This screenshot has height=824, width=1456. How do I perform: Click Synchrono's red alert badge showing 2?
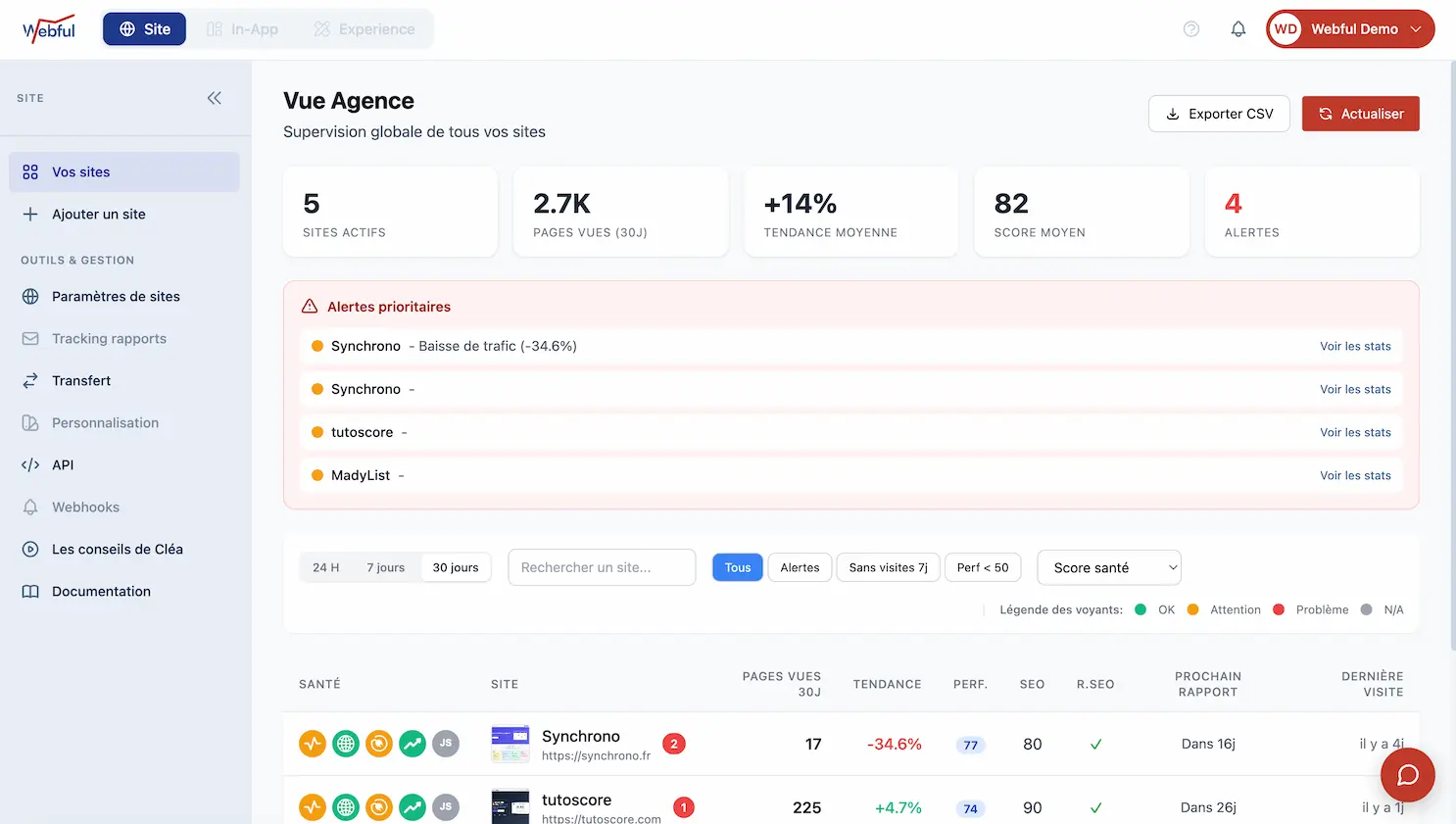pyautogui.click(x=674, y=744)
